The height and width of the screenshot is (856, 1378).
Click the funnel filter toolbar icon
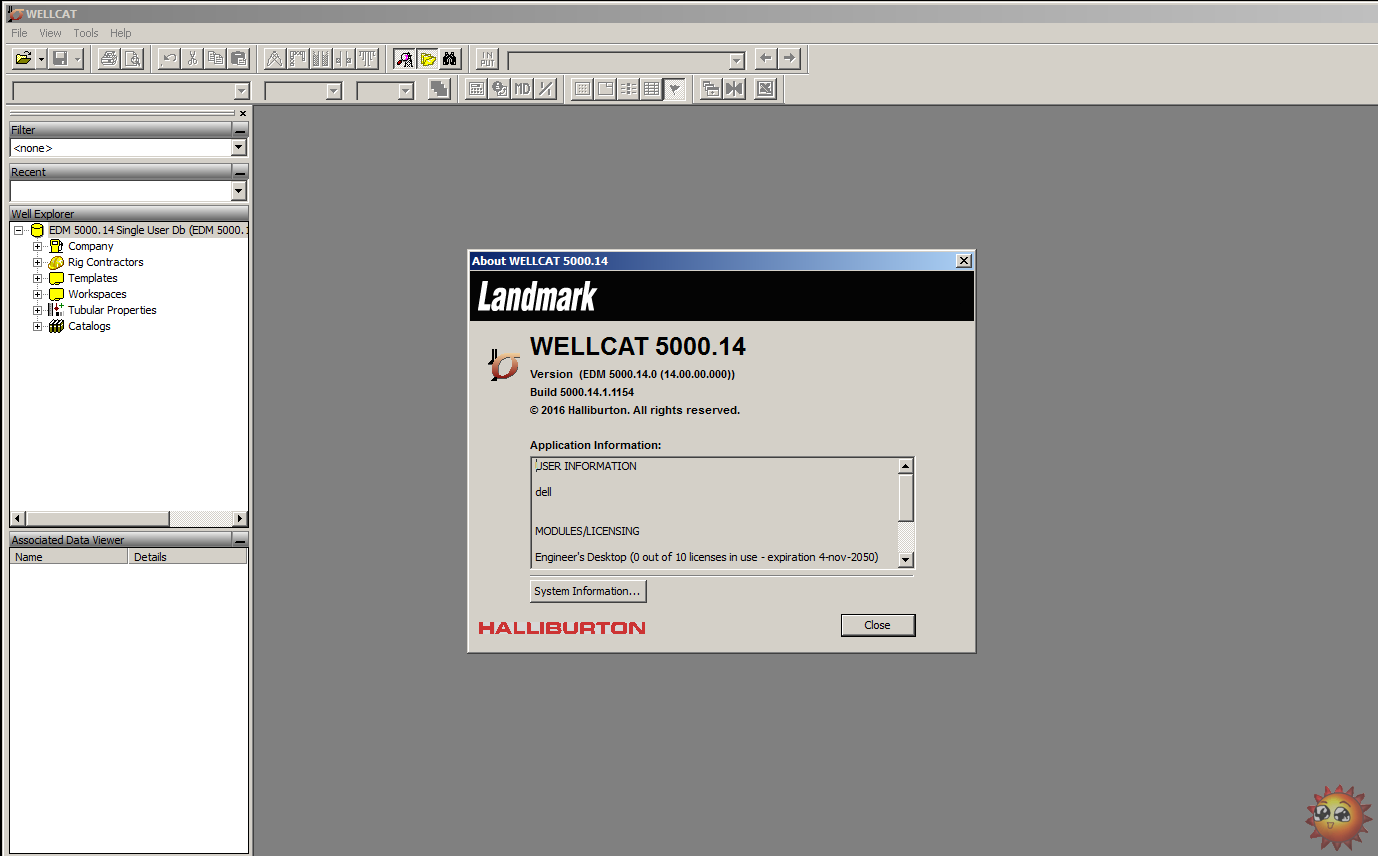(x=675, y=89)
